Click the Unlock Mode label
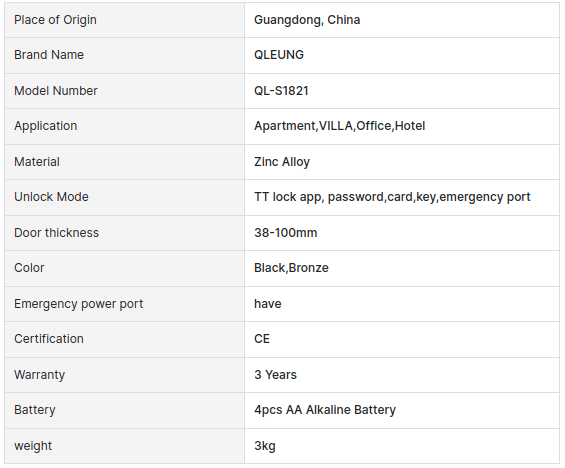 [x=51, y=197]
